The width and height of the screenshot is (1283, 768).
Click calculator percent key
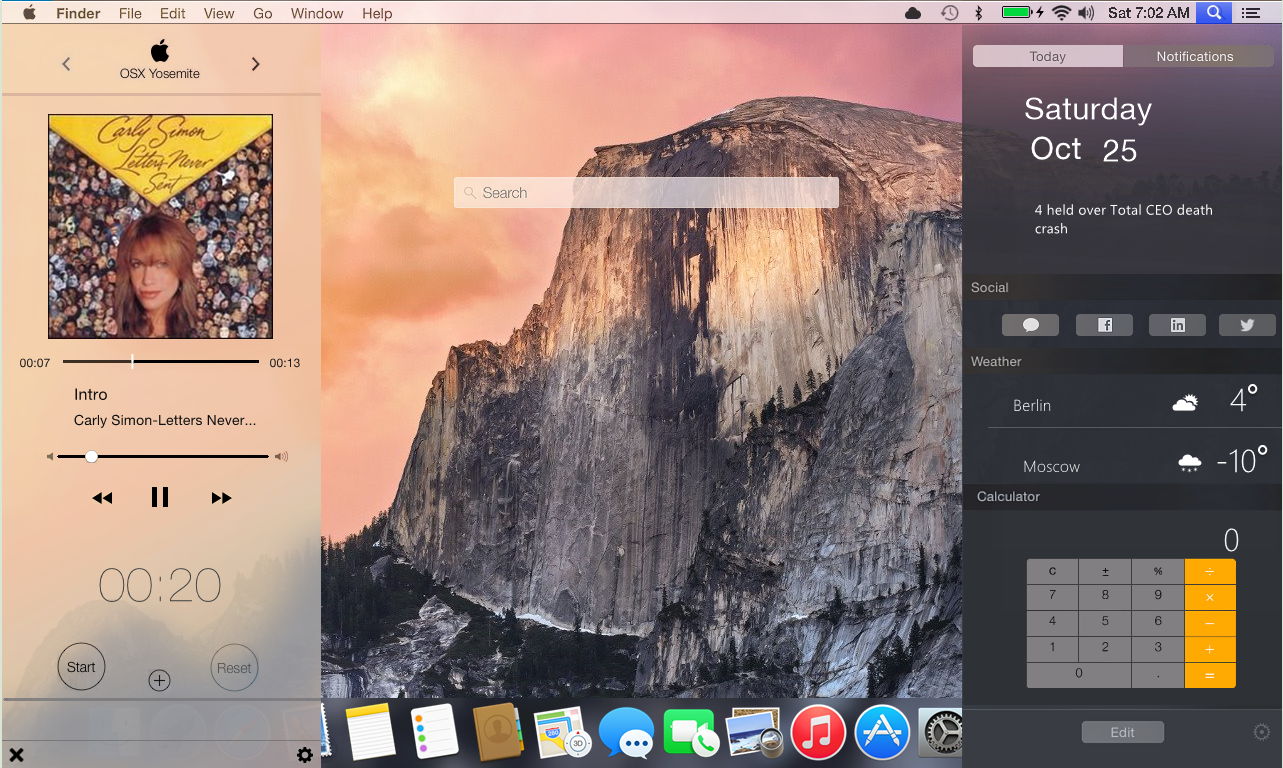pos(1158,572)
